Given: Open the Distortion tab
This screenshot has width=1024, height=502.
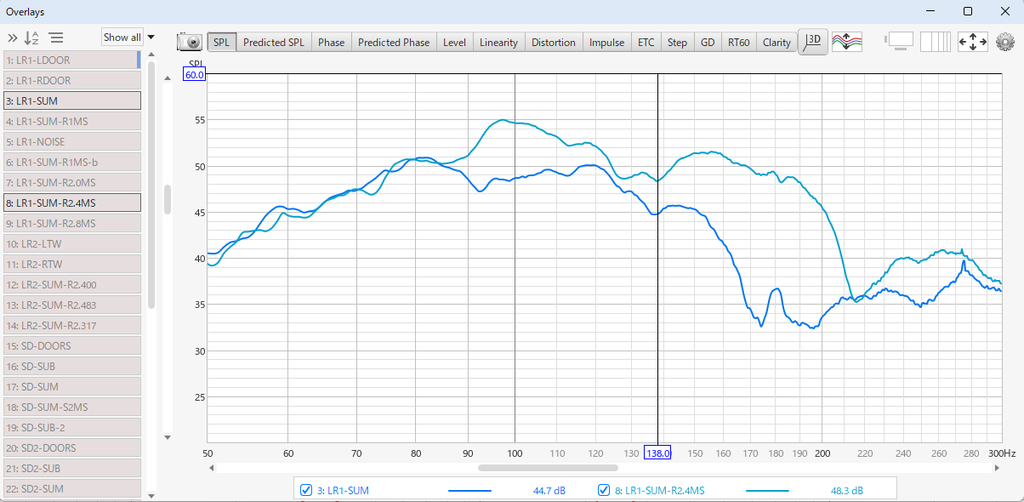Looking at the screenshot, I should coord(554,42).
